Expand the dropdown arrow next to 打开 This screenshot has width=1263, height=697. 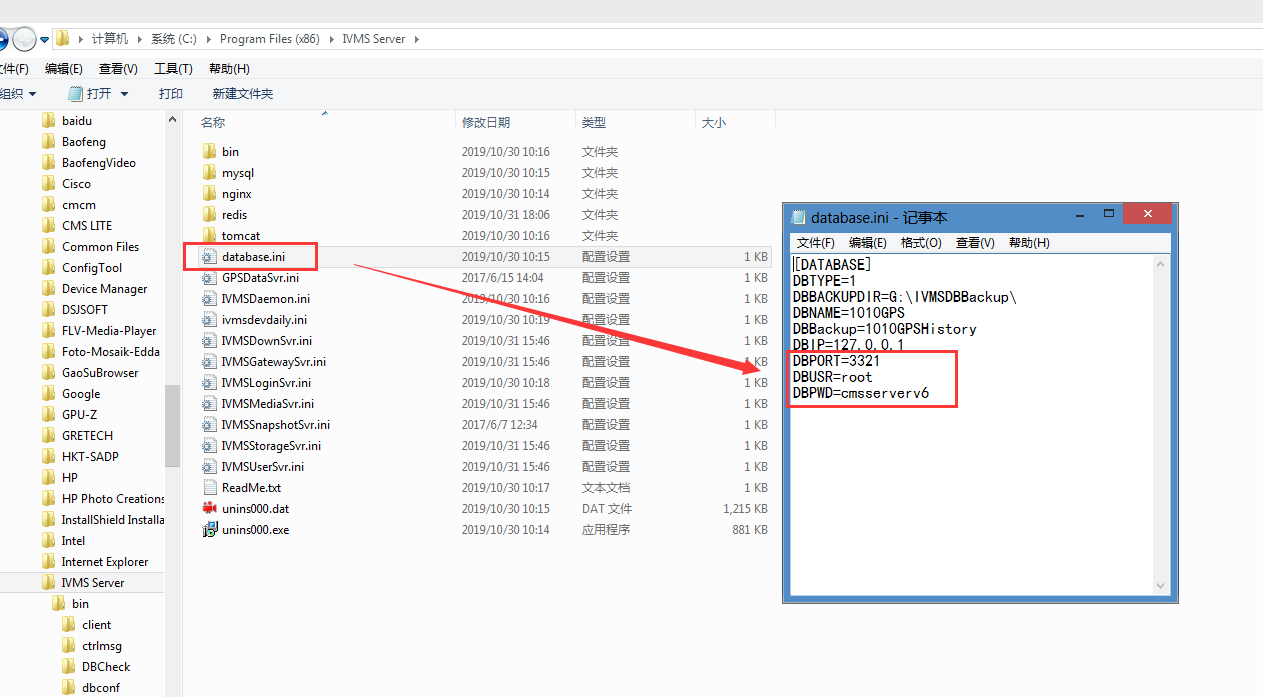124,93
